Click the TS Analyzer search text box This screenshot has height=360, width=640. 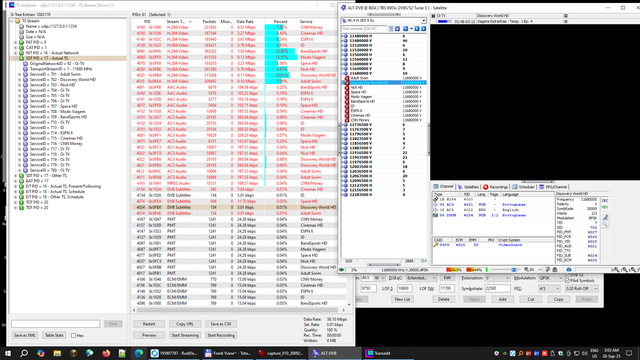[56, 324]
